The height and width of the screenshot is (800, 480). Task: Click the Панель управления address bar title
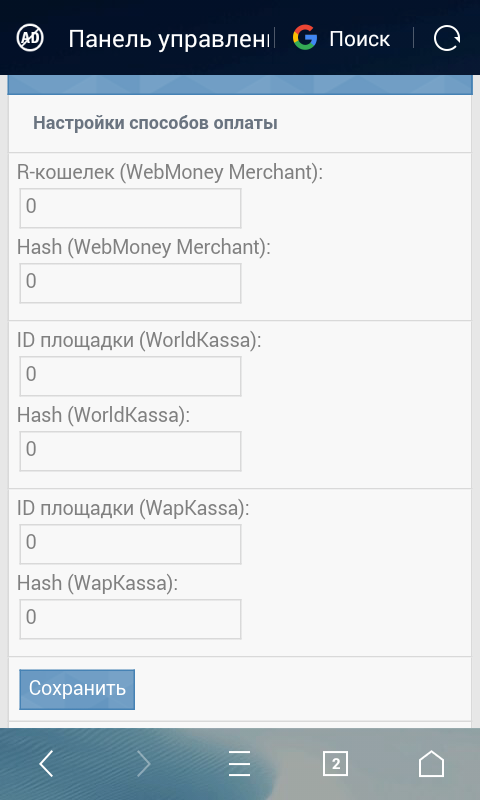coord(169,39)
